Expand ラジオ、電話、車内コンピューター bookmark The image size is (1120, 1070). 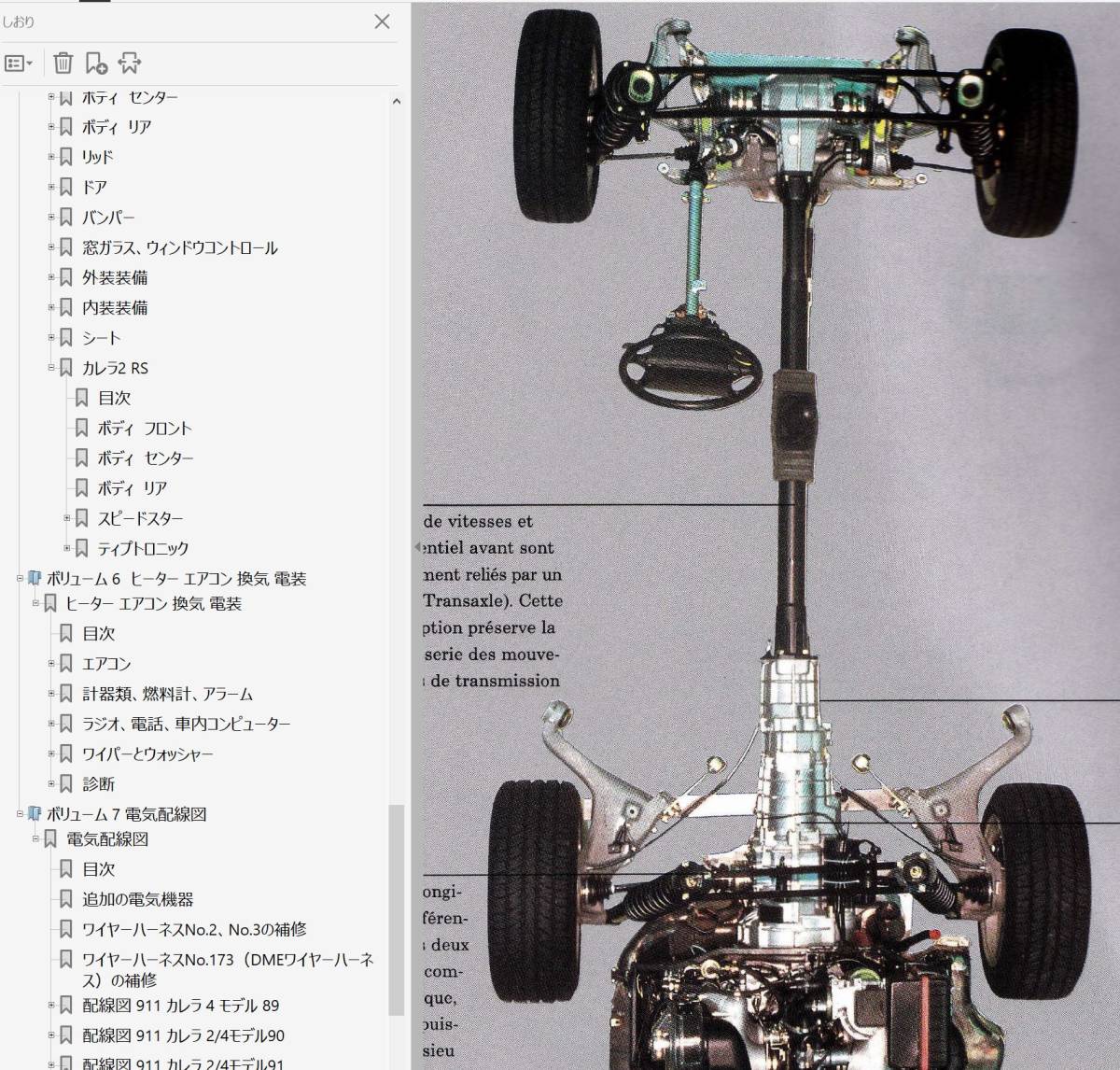point(52,724)
